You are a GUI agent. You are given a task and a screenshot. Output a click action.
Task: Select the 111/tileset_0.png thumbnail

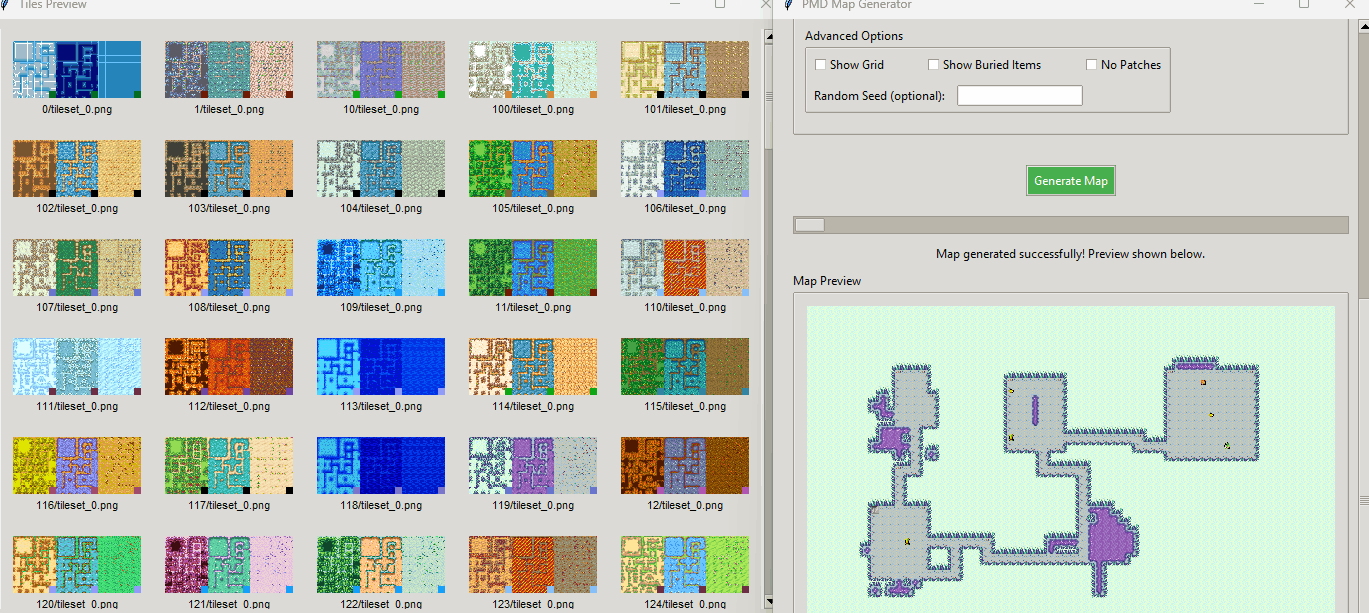pyautogui.click(x=77, y=366)
